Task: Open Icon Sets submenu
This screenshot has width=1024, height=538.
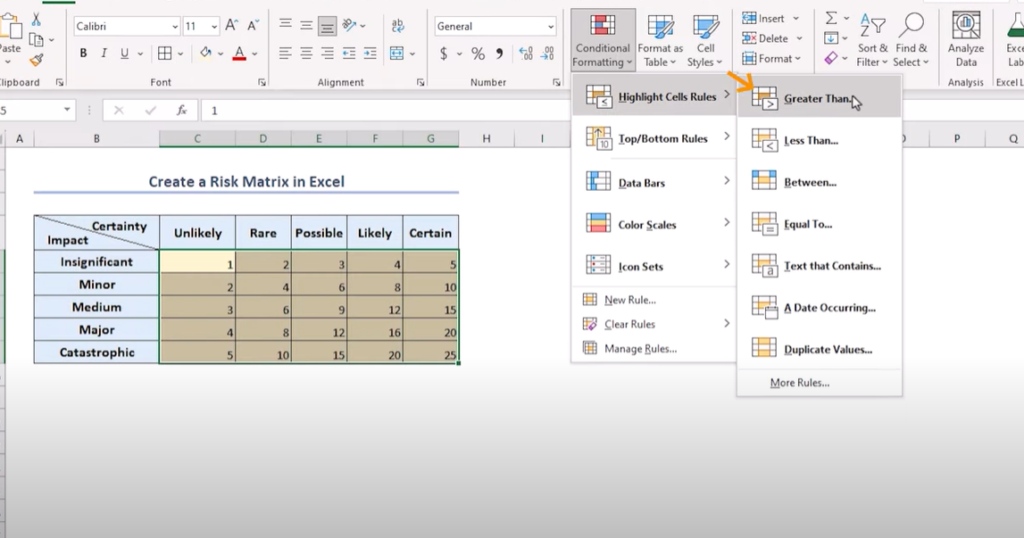Action: (654, 266)
